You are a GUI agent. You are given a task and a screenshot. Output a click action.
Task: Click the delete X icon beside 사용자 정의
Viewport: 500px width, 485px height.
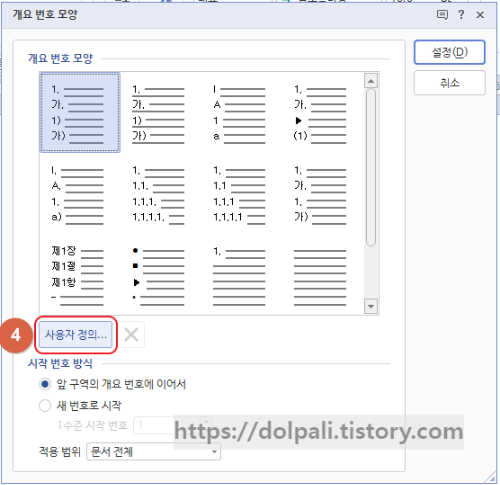pyautogui.click(x=132, y=334)
